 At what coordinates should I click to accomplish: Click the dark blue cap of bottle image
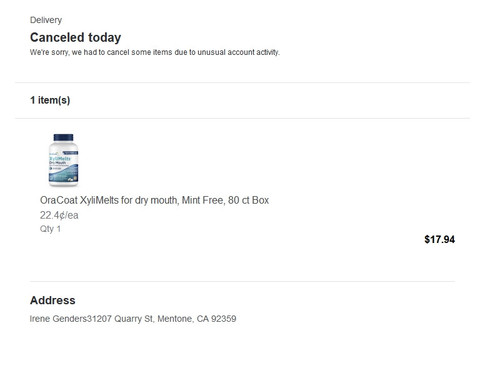63,137
